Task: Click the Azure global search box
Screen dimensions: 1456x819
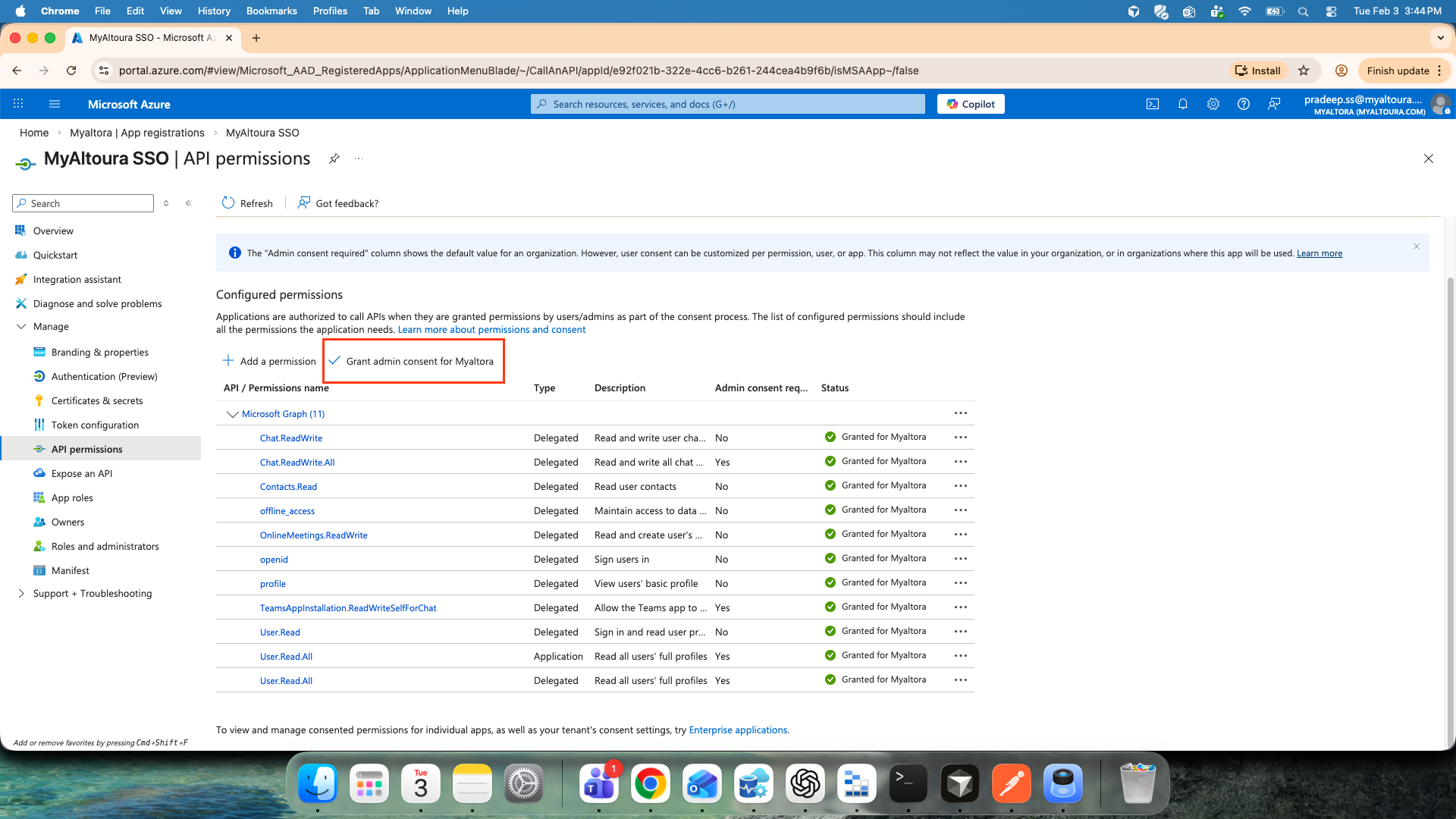Action: (728, 104)
